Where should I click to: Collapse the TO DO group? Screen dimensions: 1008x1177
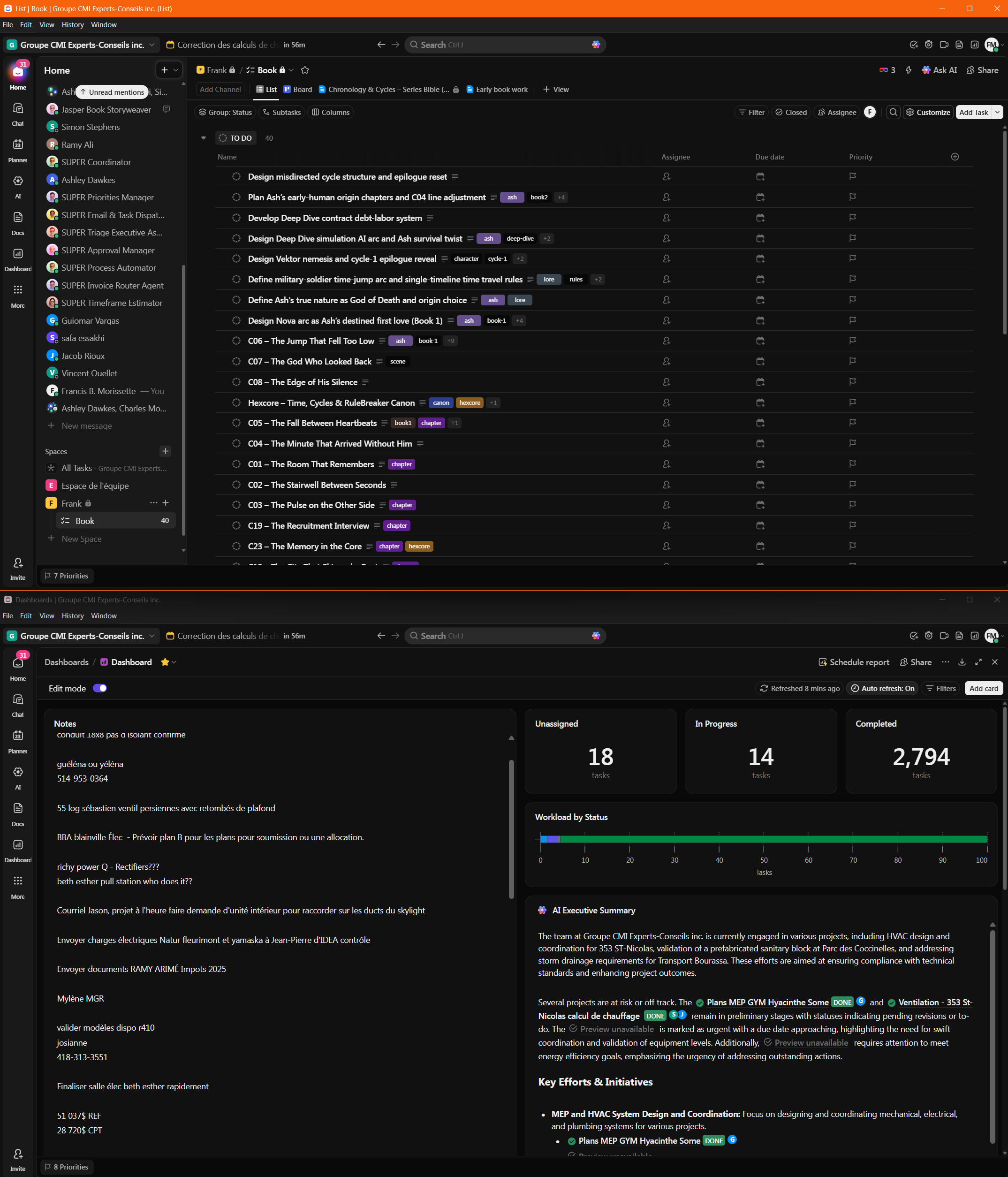203,138
